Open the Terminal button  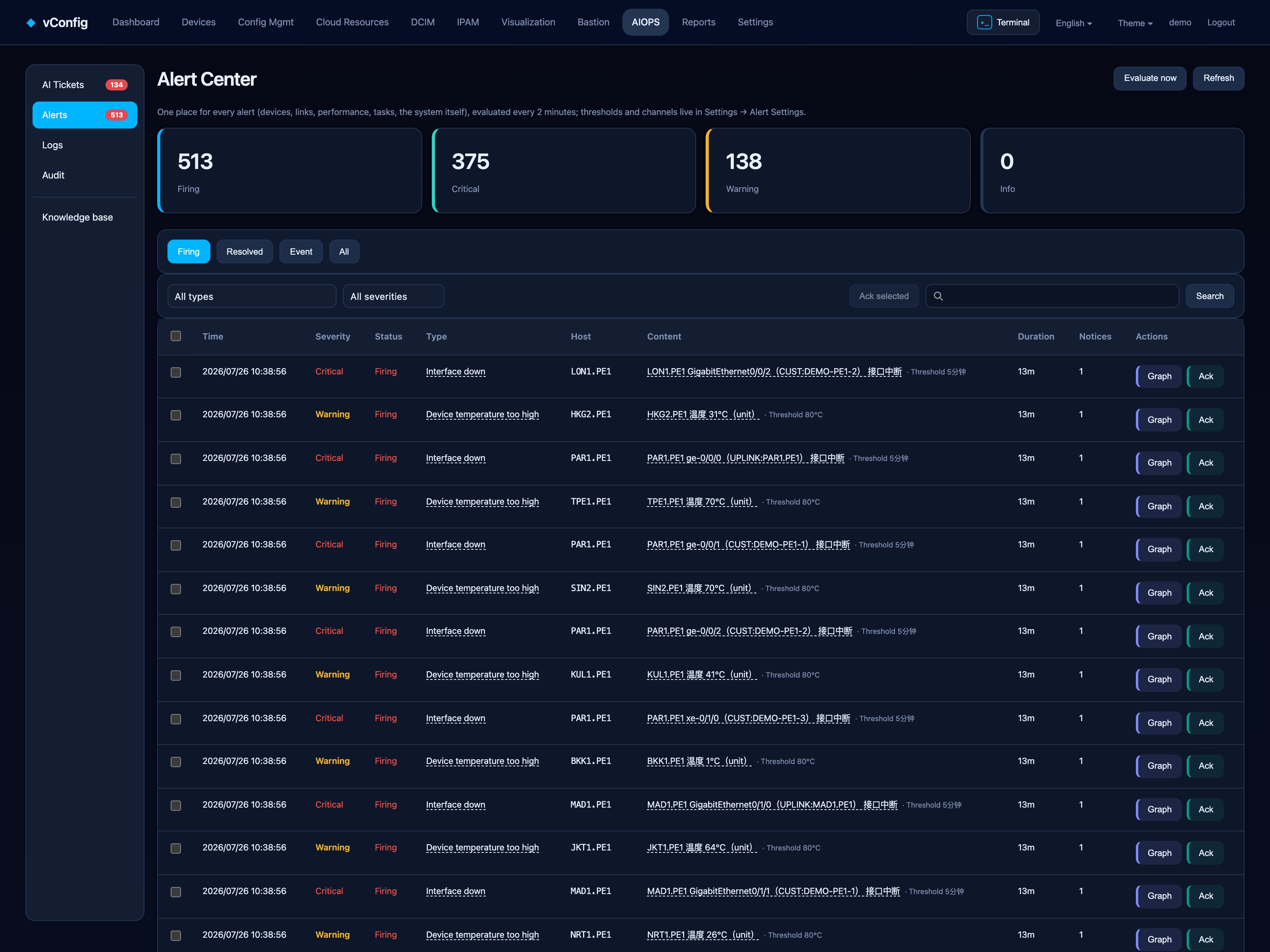click(1003, 22)
